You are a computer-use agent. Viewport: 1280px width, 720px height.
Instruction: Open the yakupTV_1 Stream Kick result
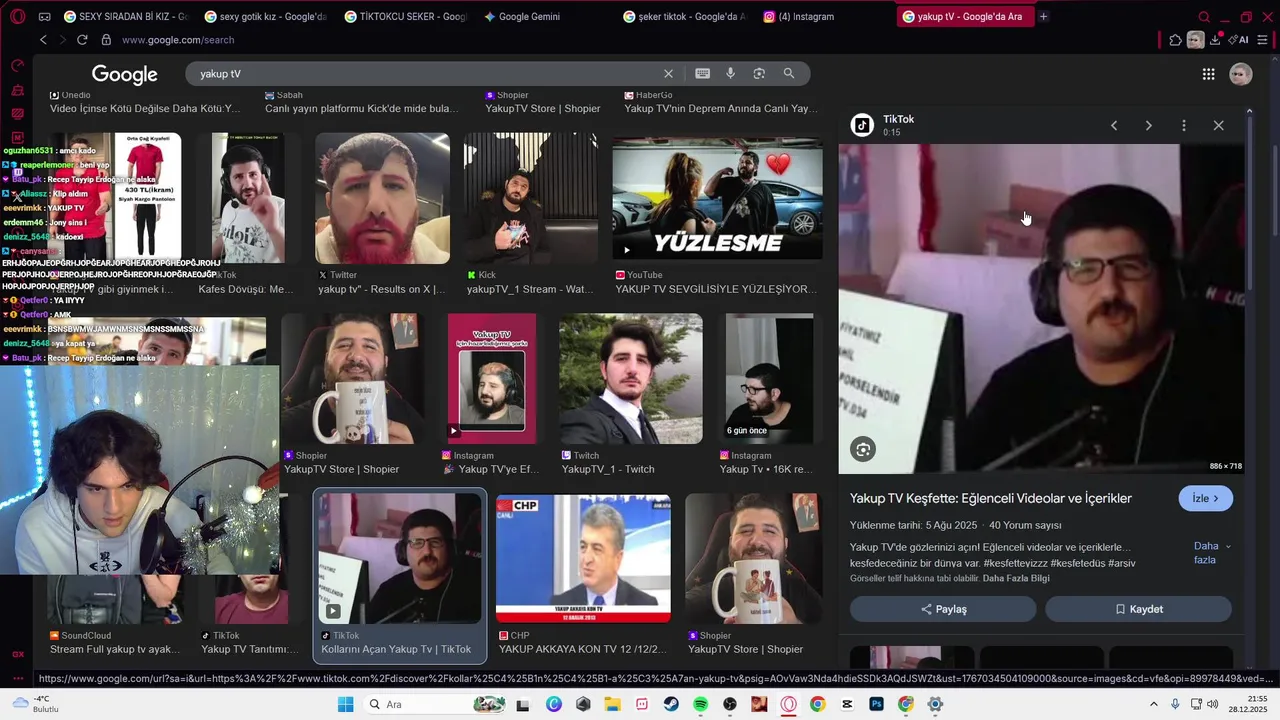tap(531, 198)
